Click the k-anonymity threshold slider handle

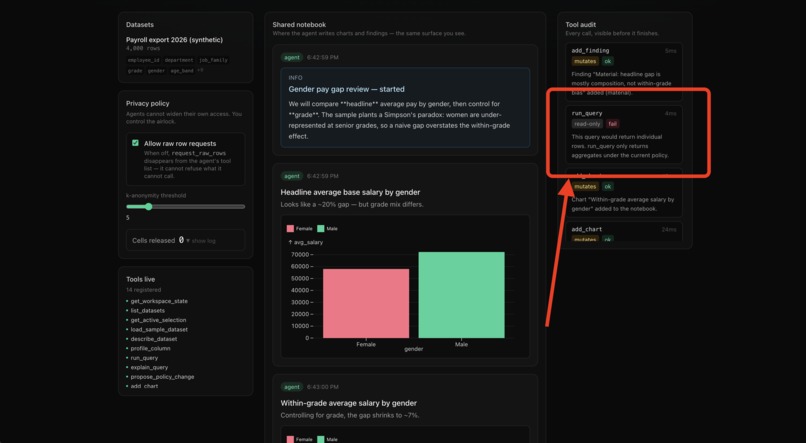[149, 207]
